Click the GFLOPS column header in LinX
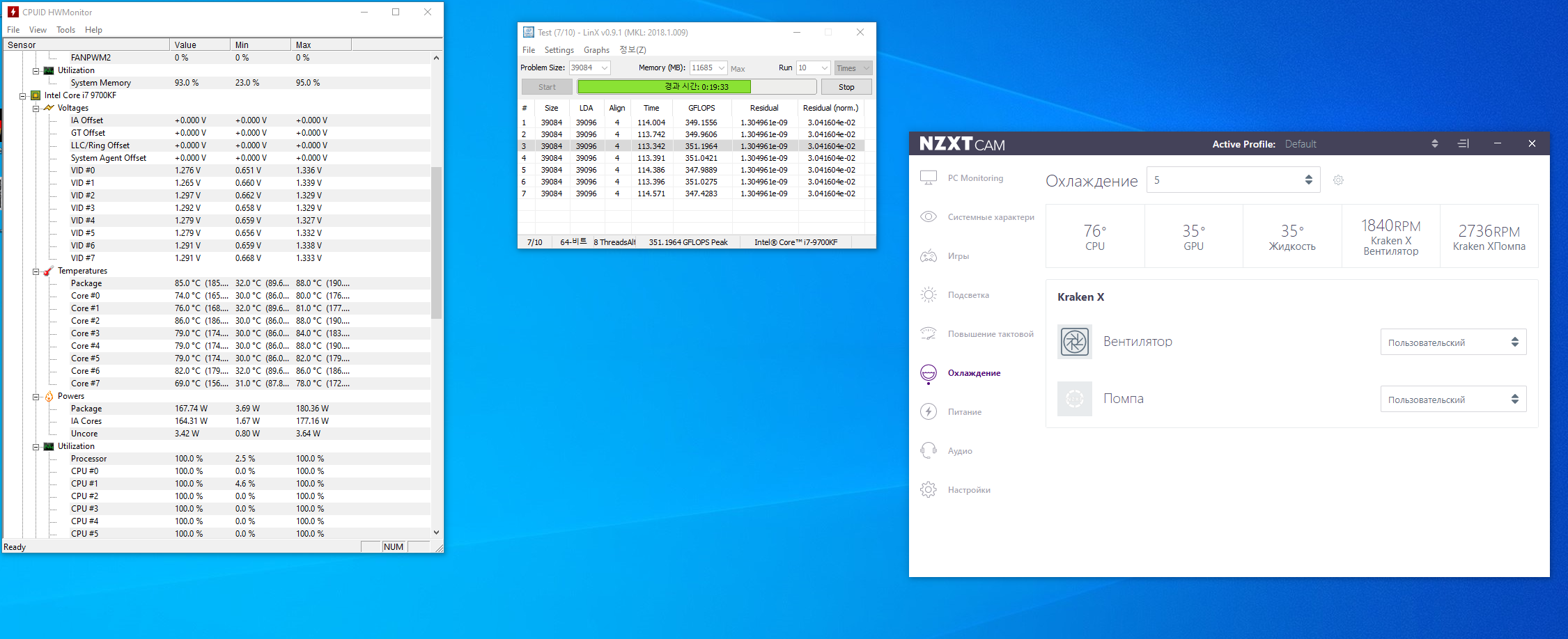The image size is (1568, 639). [x=701, y=108]
